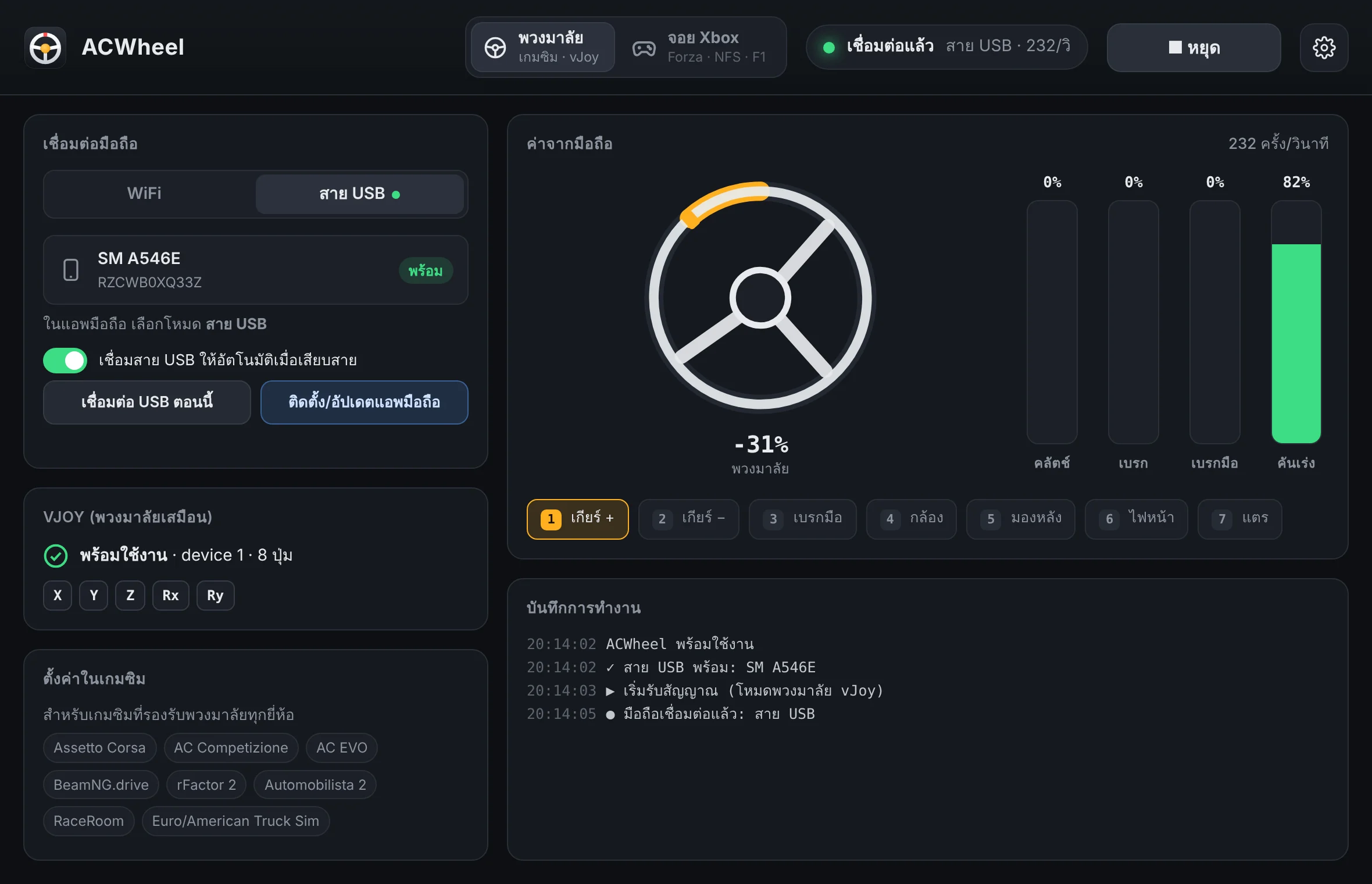Click เชื่อมต่อ USB ตอนนี้ button
Image resolution: width=1372 pixels, height=884 pixels.
[147, 402]
